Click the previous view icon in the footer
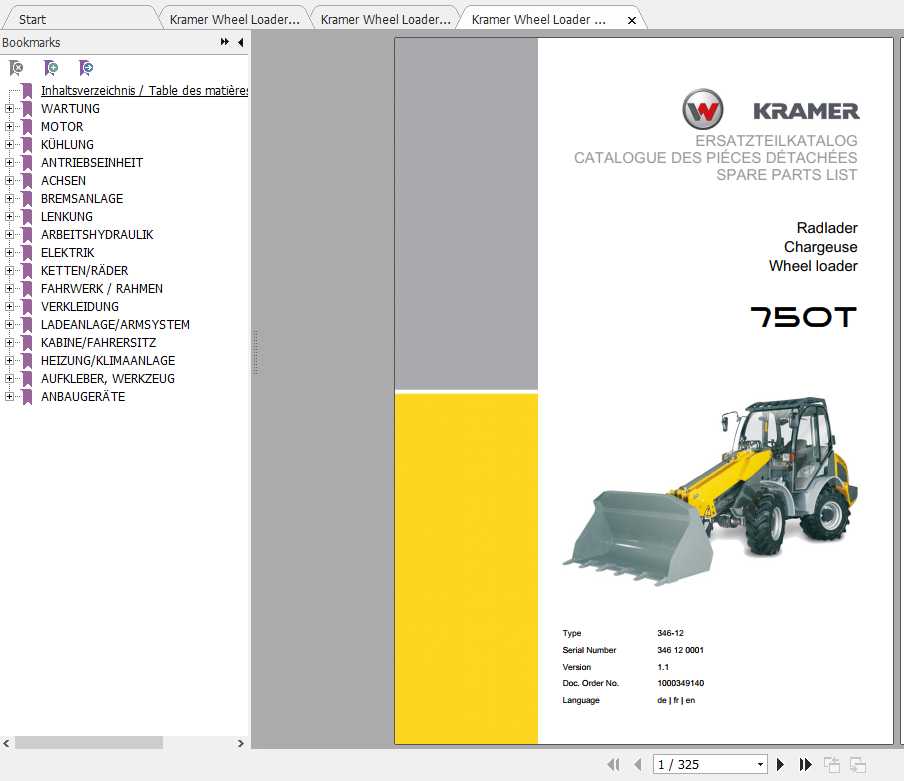This screenshot has height=781, width=904. coord(831,764)
